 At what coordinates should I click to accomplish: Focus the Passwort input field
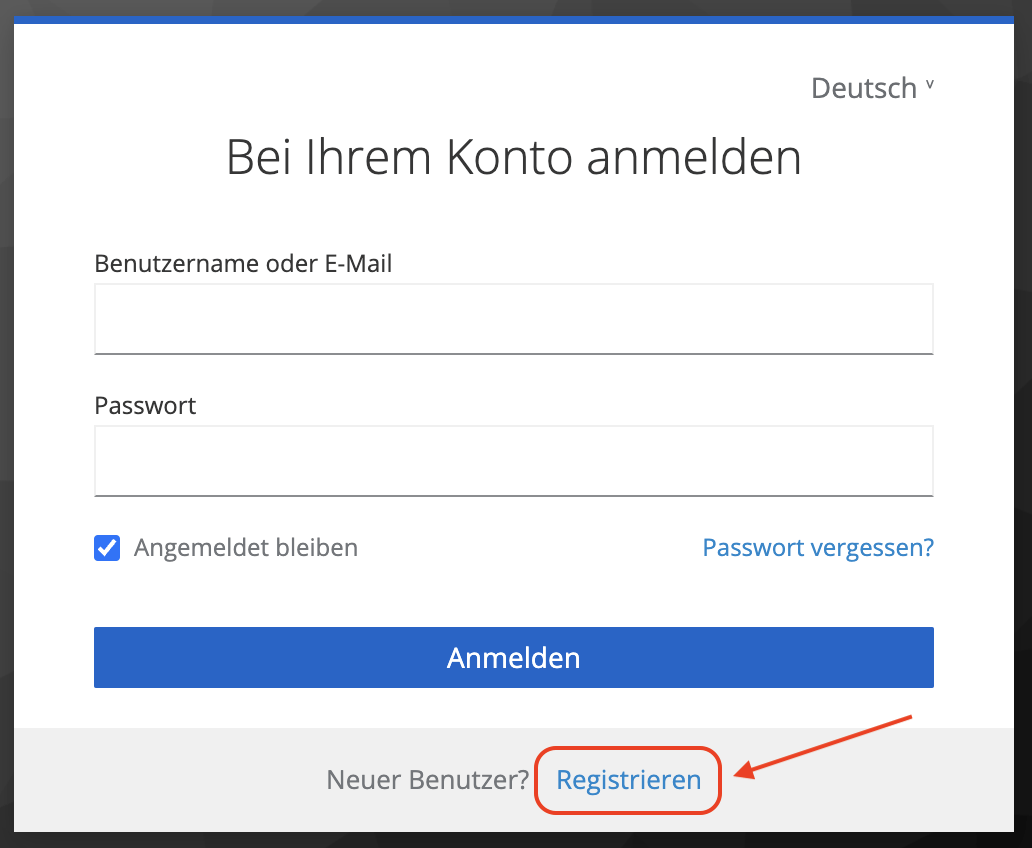(x=513, y=461)
